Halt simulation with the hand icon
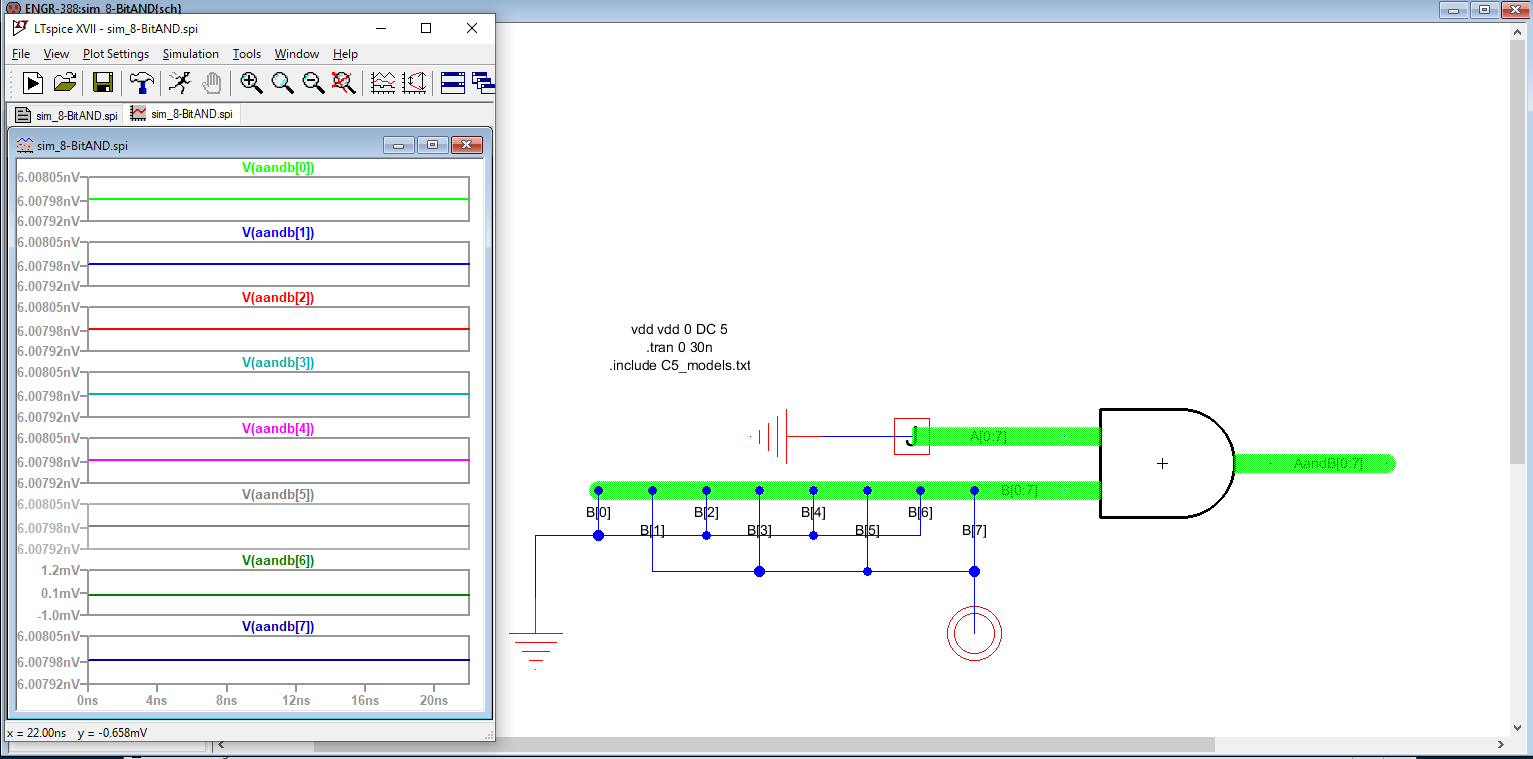 pyautogui.click(x=211, y=83)
